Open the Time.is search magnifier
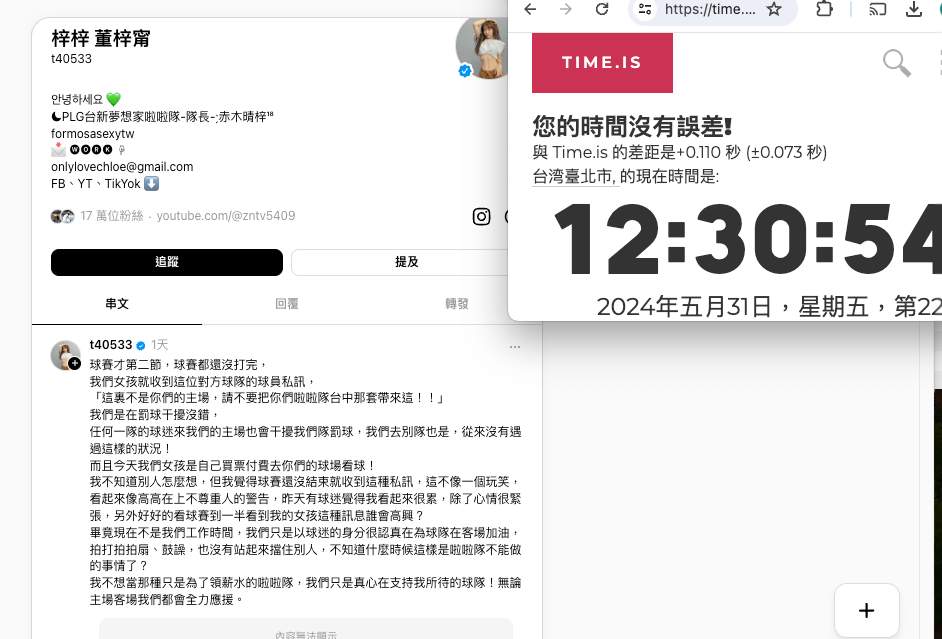The height and width of the screenshot is (639, 942). (x=897, y=63)
